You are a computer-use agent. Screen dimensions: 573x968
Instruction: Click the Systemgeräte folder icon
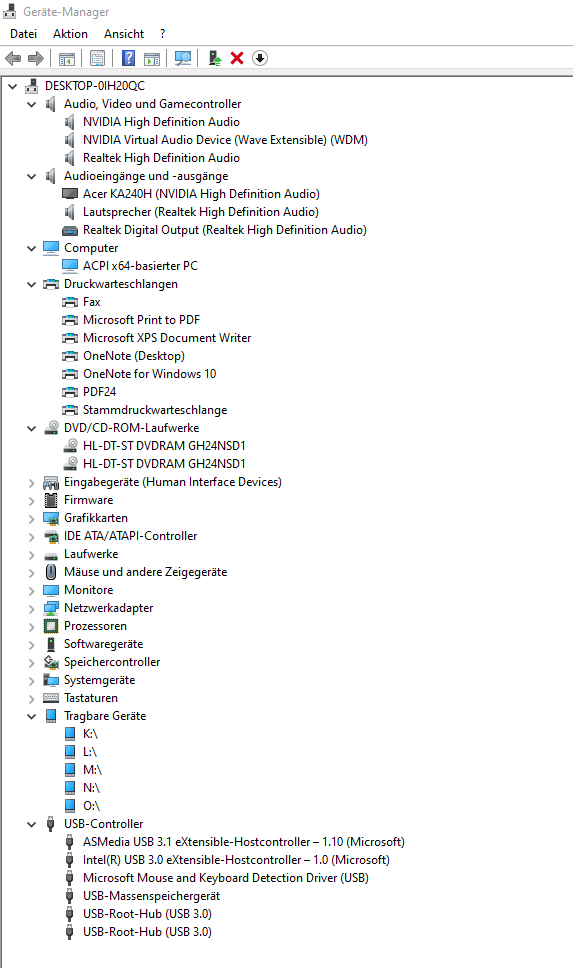[x=51, y=680]
